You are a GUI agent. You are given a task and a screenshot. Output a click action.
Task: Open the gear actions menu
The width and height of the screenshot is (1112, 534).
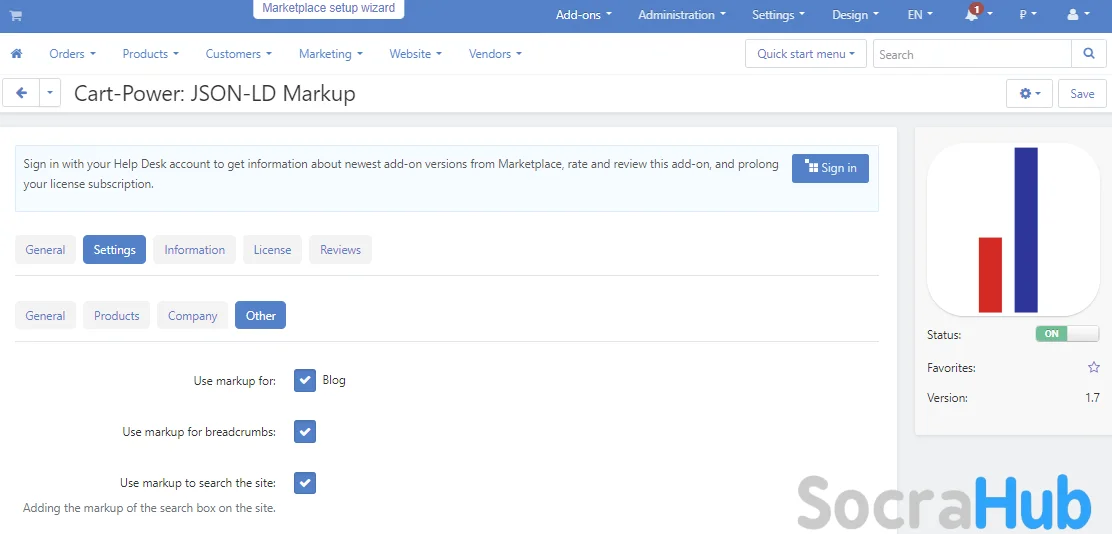click(x=1029, y=93)
